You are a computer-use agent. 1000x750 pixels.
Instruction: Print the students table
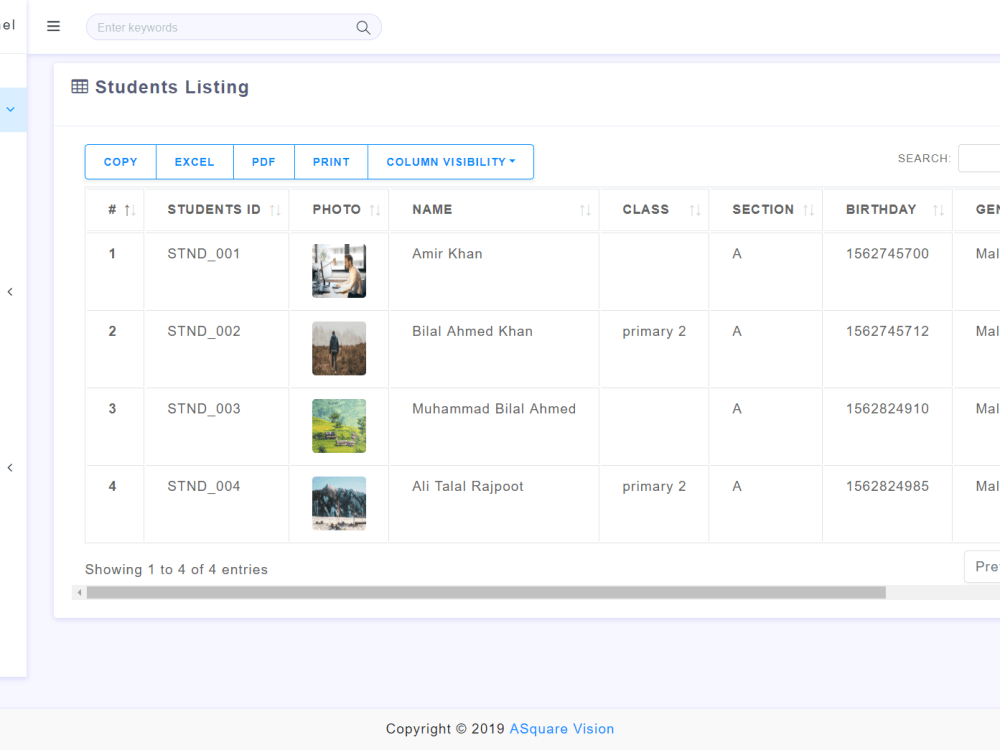tap(331, 162)
